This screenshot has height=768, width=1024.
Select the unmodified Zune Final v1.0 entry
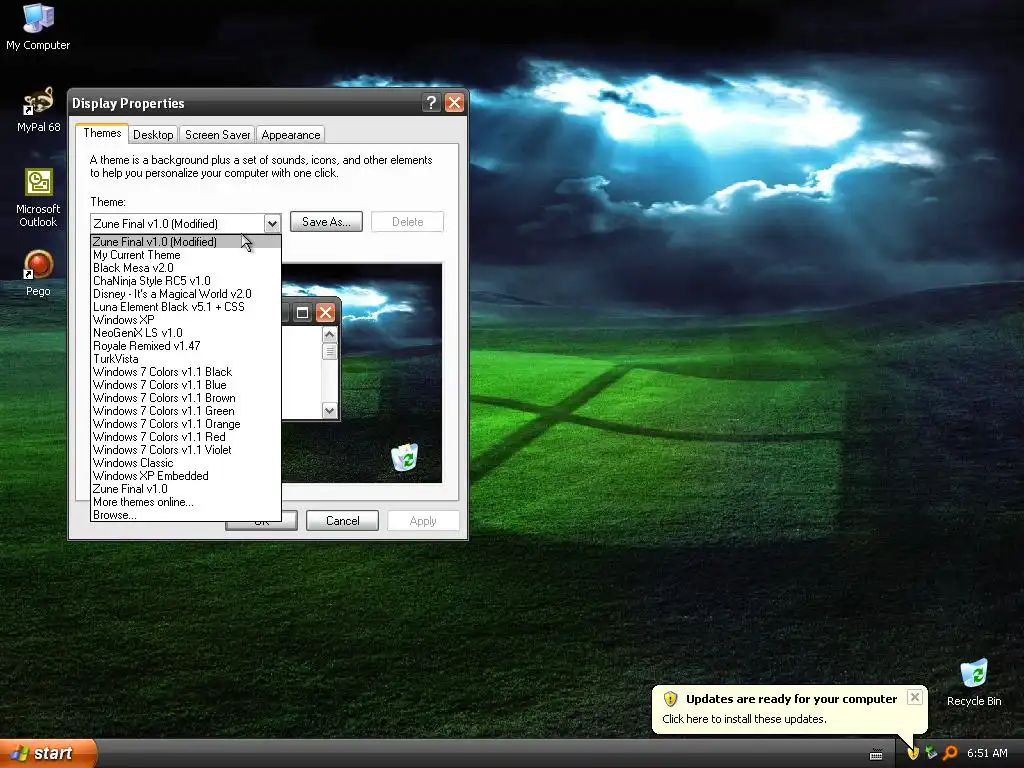coord(186,489)
